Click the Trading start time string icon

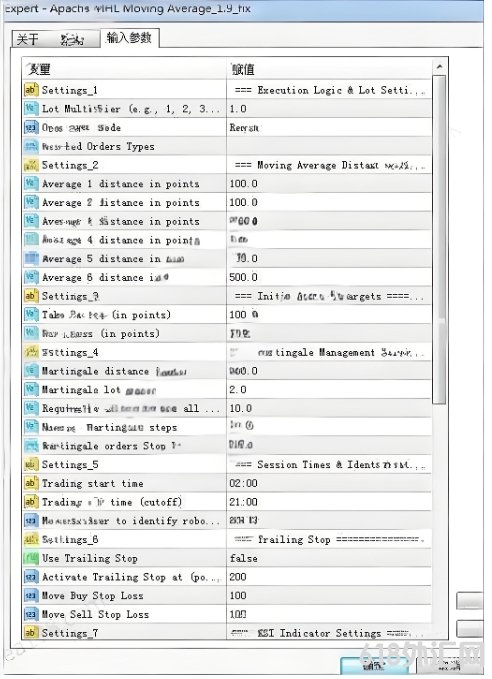[x=31, y=483]
